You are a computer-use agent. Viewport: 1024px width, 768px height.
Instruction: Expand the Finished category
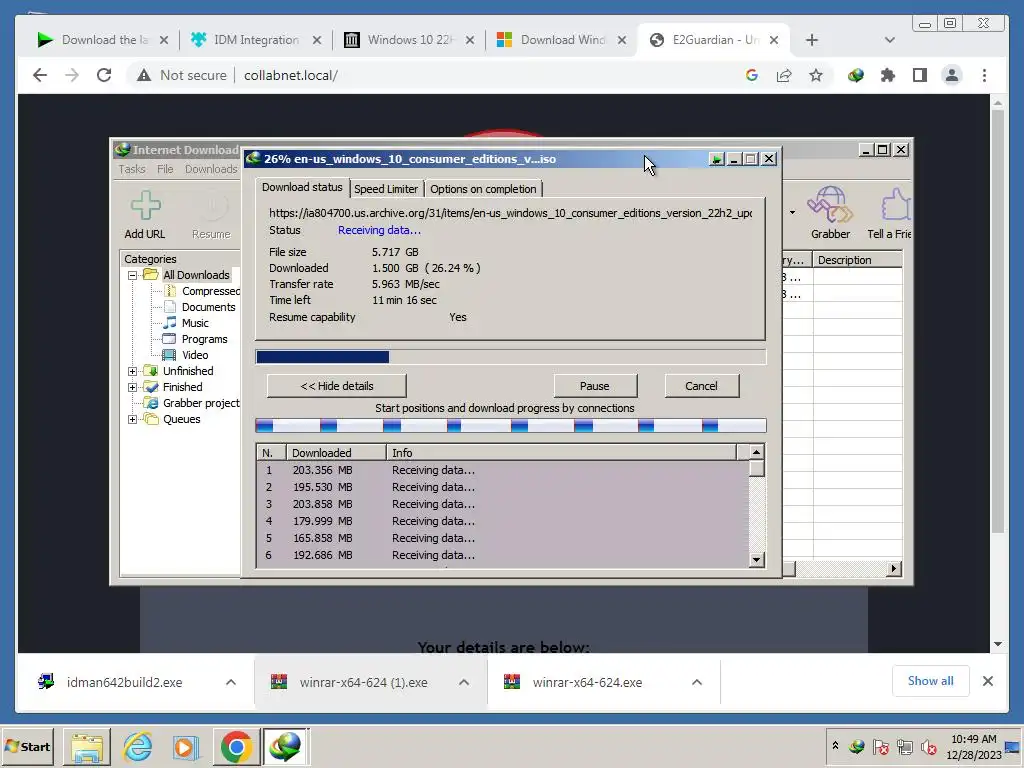(x=133, y=387)
